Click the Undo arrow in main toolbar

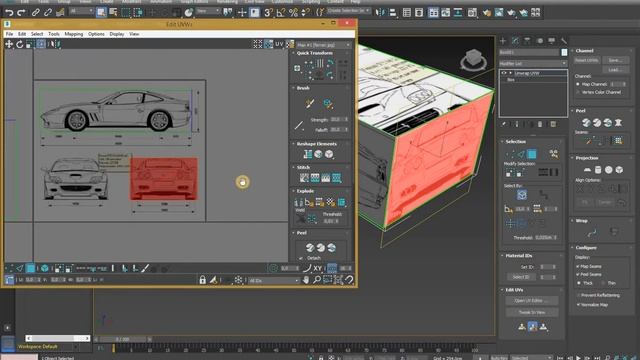[9, 13]
